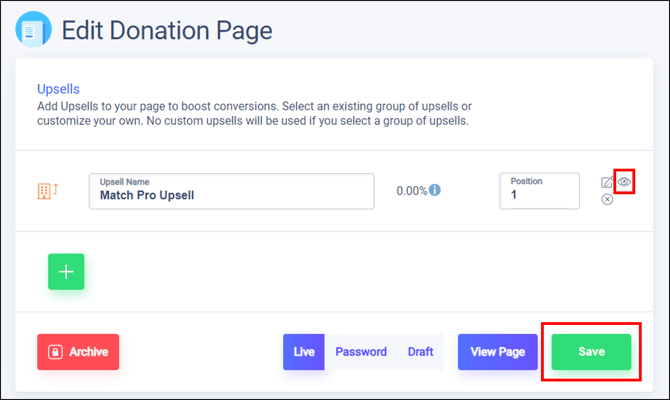Set page status to Live
The width and height of the screenshot is (670, 400).
click(x=304, y=352)
